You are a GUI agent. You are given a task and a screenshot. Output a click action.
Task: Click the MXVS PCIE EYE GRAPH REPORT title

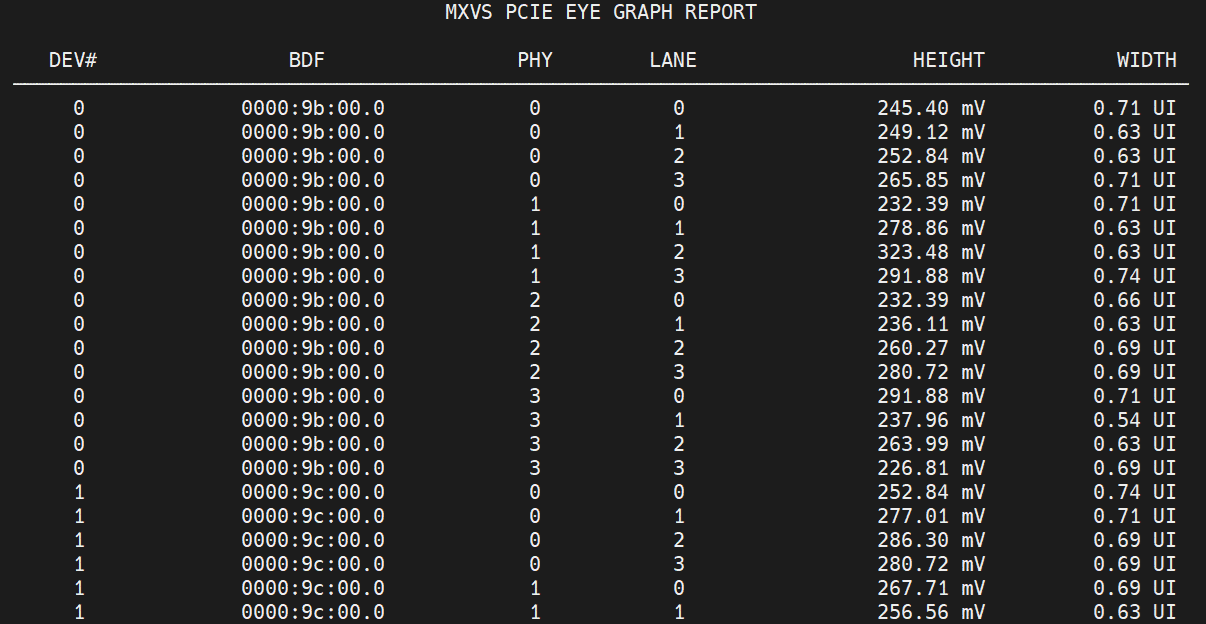(x=601, y=13)
